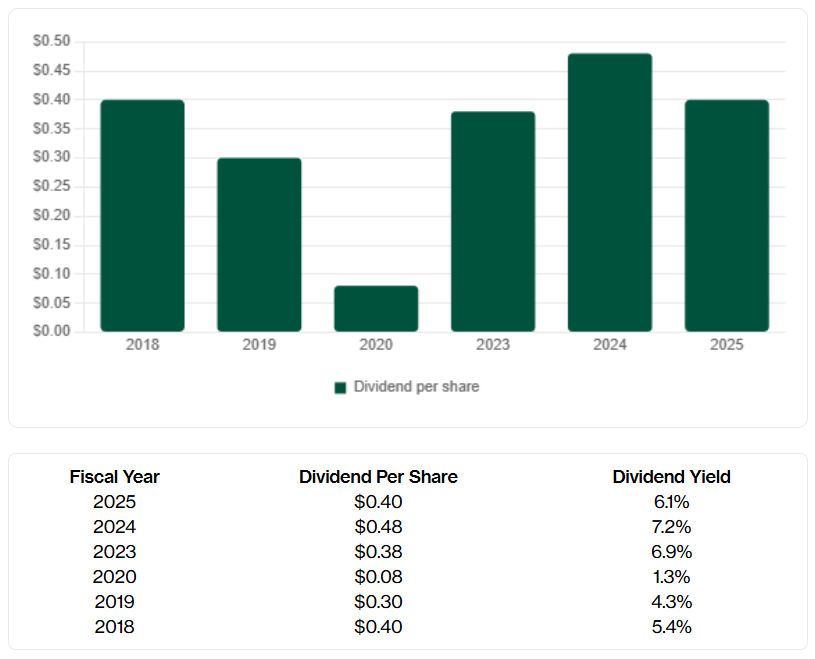Click the $0.50 y-axis label

52,41
